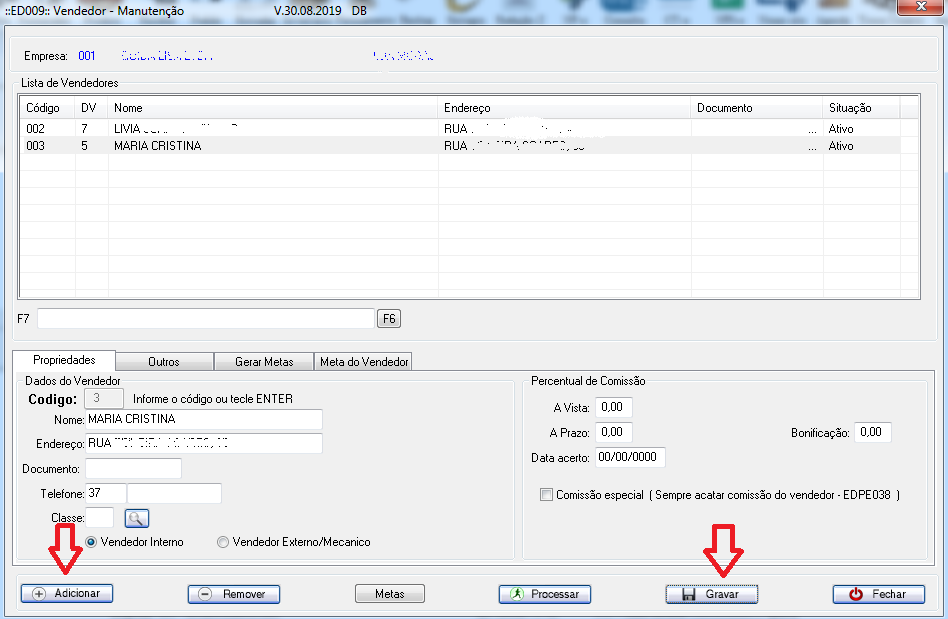This screenshot has height=619, width=948.
Task: Open the Metas button
Action: [390, 594]
